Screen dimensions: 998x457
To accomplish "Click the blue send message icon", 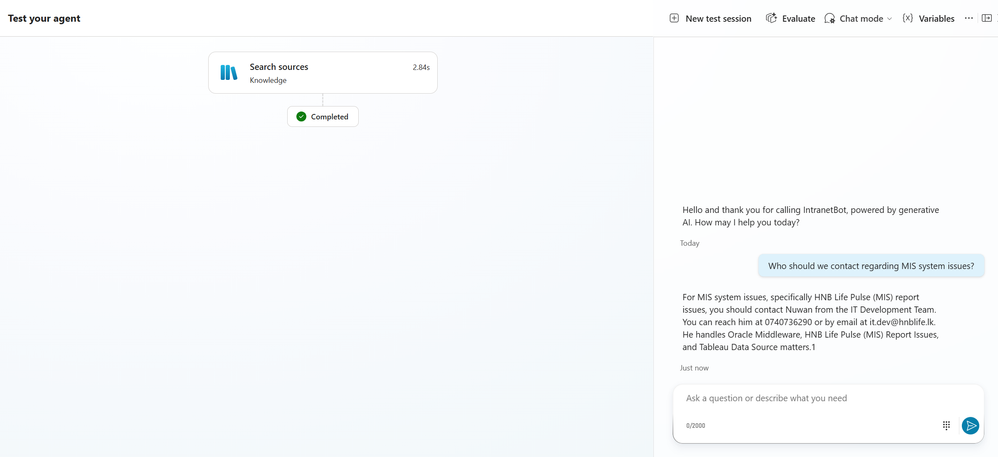I will point(970,425).
